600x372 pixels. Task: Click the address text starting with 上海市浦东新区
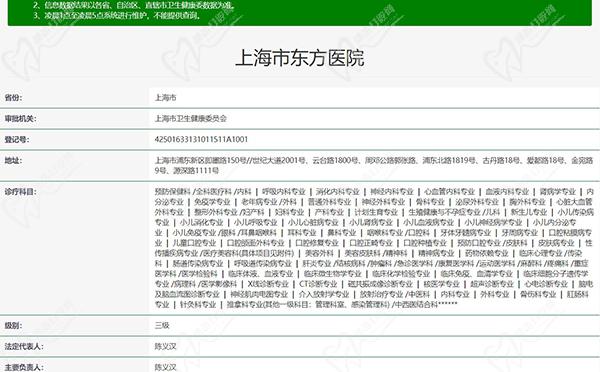(374, 165)
